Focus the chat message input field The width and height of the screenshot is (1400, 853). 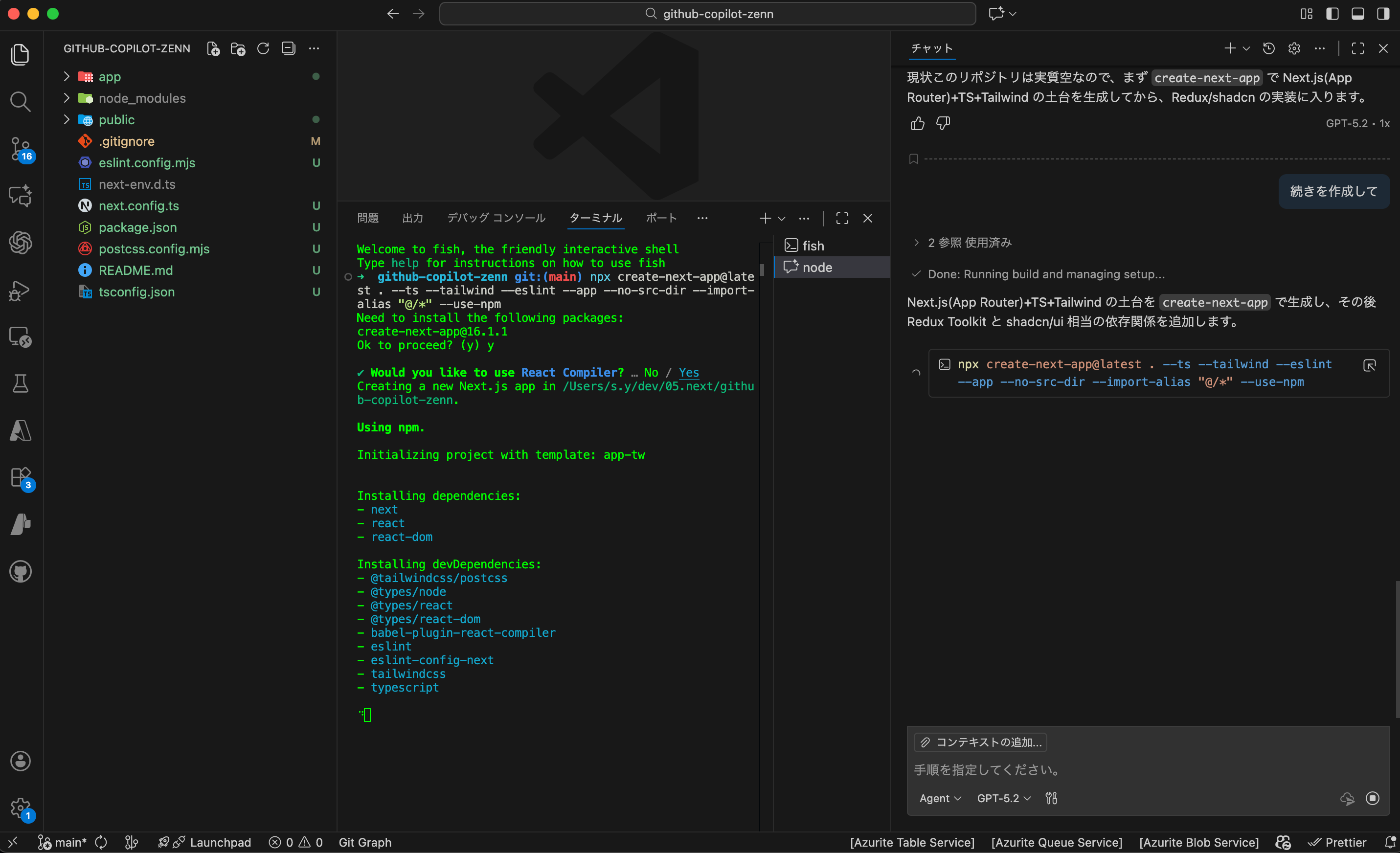pyautogui.click(x=1147, y=770)
